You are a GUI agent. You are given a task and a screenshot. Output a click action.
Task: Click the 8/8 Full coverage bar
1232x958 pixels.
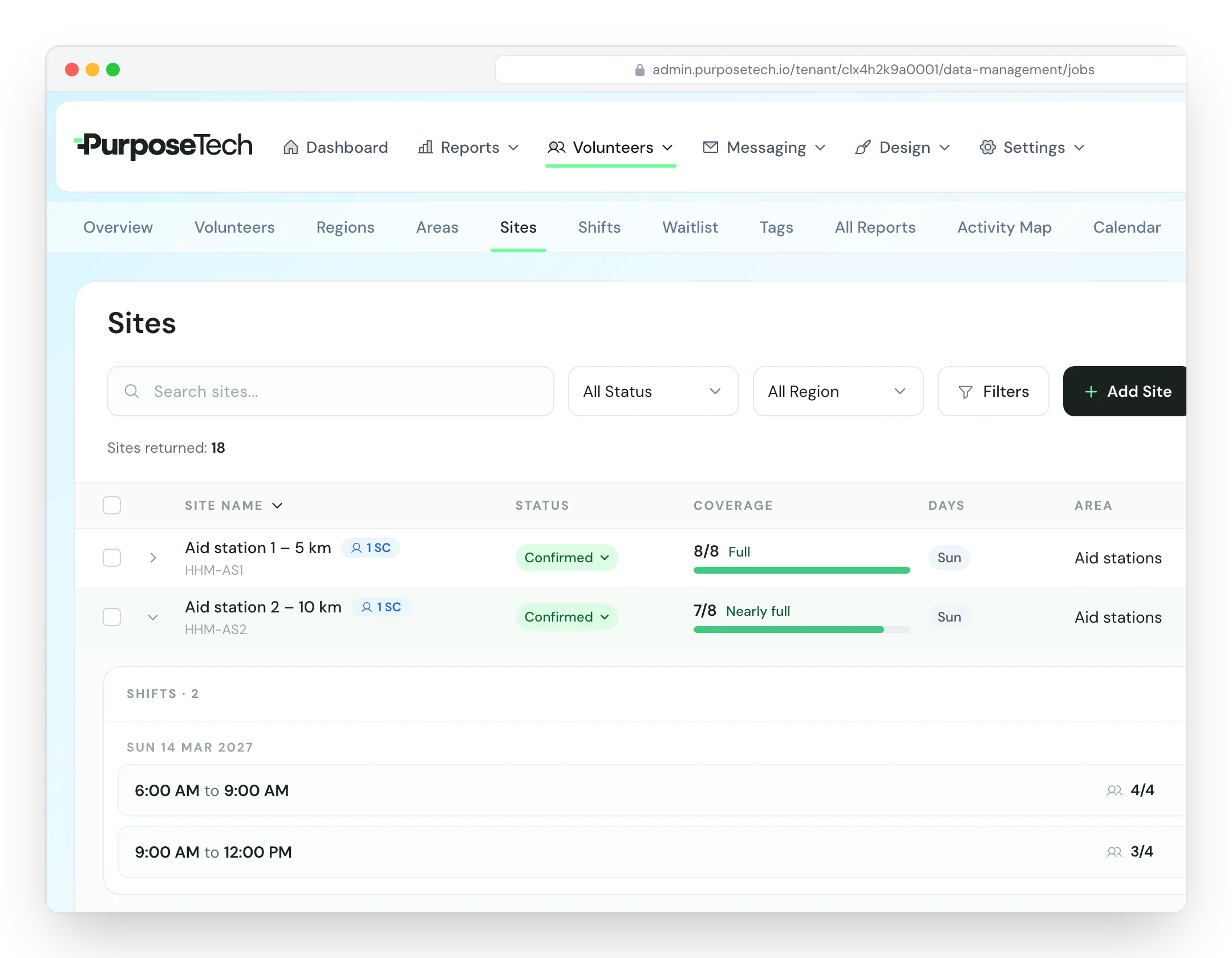pos(801,570)
